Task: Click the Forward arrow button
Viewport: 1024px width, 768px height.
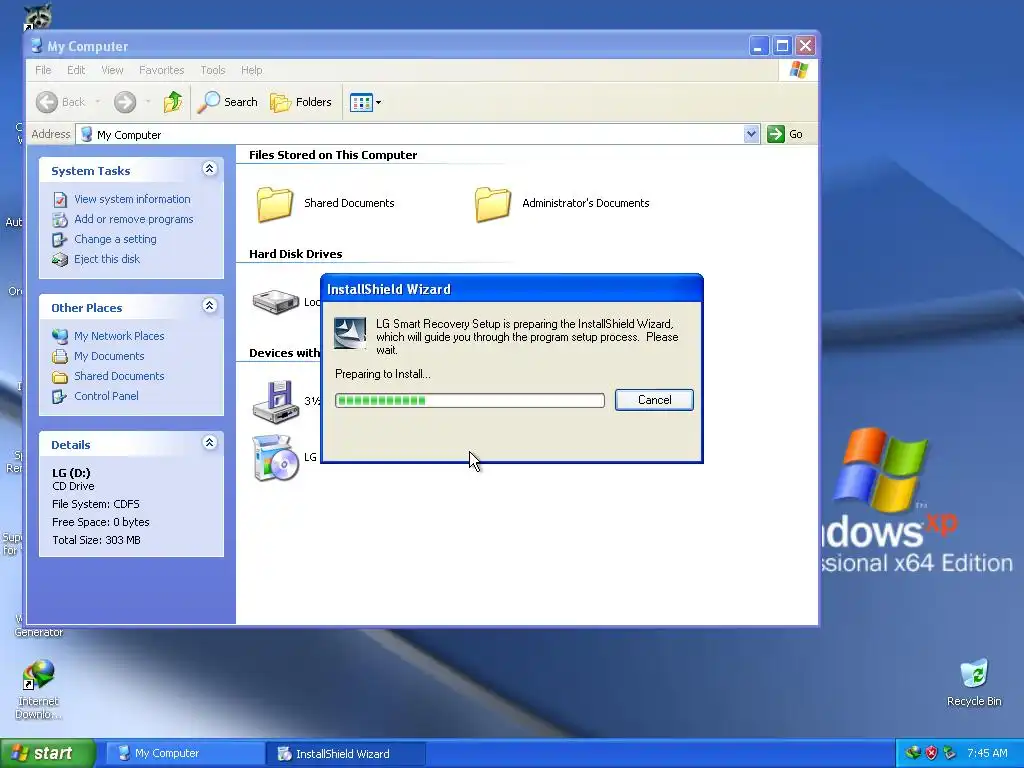Action: [125, 102]
